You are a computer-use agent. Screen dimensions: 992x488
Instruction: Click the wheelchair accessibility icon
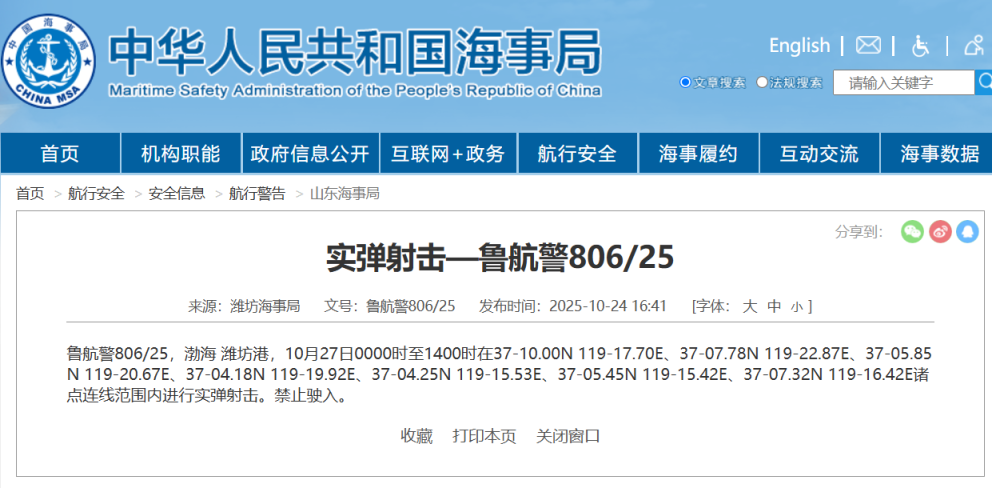pos(921,46)
